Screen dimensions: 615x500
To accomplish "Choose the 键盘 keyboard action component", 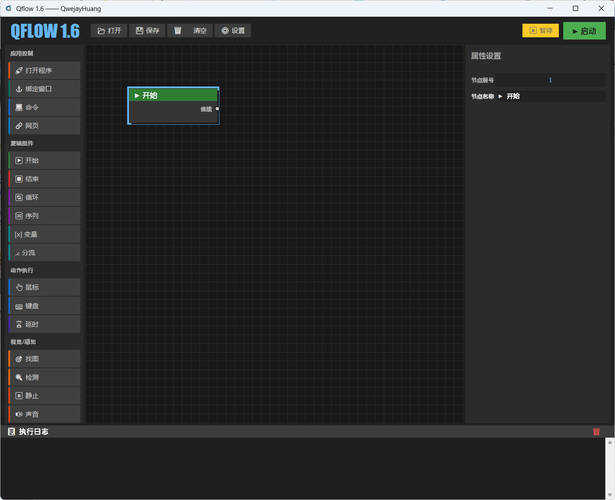I will point(44,306).
